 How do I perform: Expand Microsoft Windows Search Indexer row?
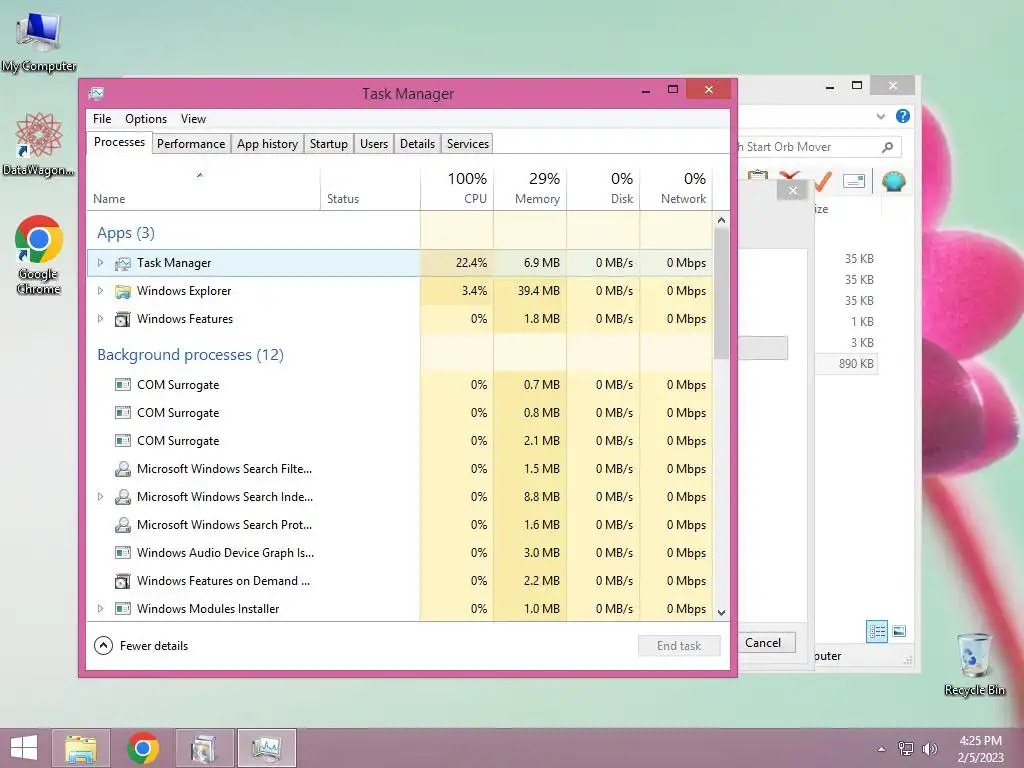coord(100,497)
